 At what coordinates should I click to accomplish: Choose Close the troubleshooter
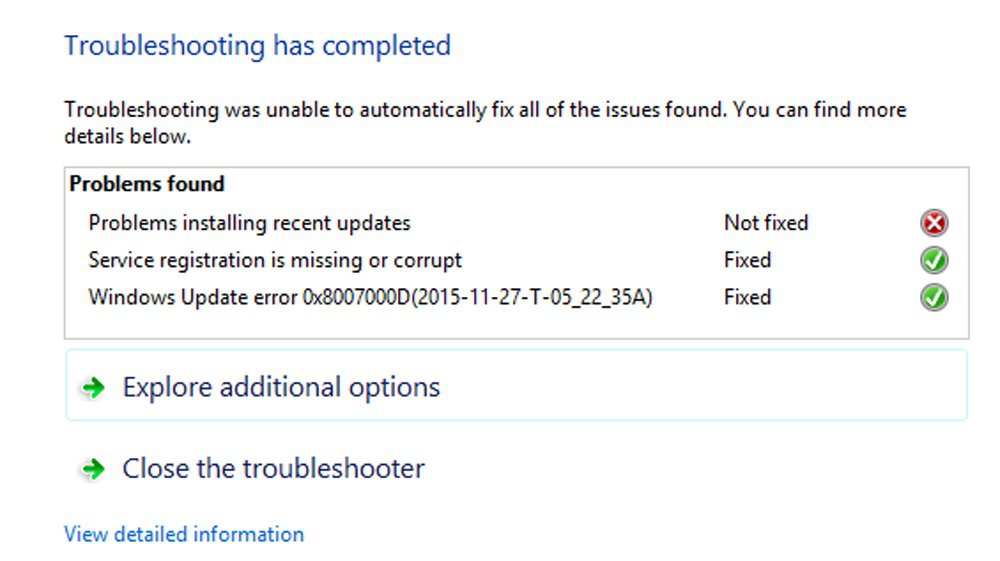pos(273,469)
